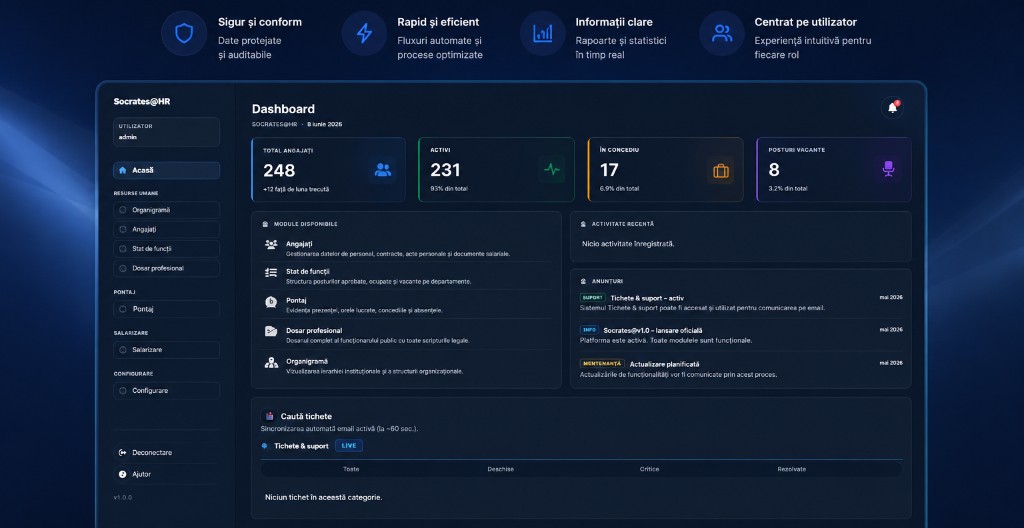Open Configurare from the sidebar

coord(167,391)
